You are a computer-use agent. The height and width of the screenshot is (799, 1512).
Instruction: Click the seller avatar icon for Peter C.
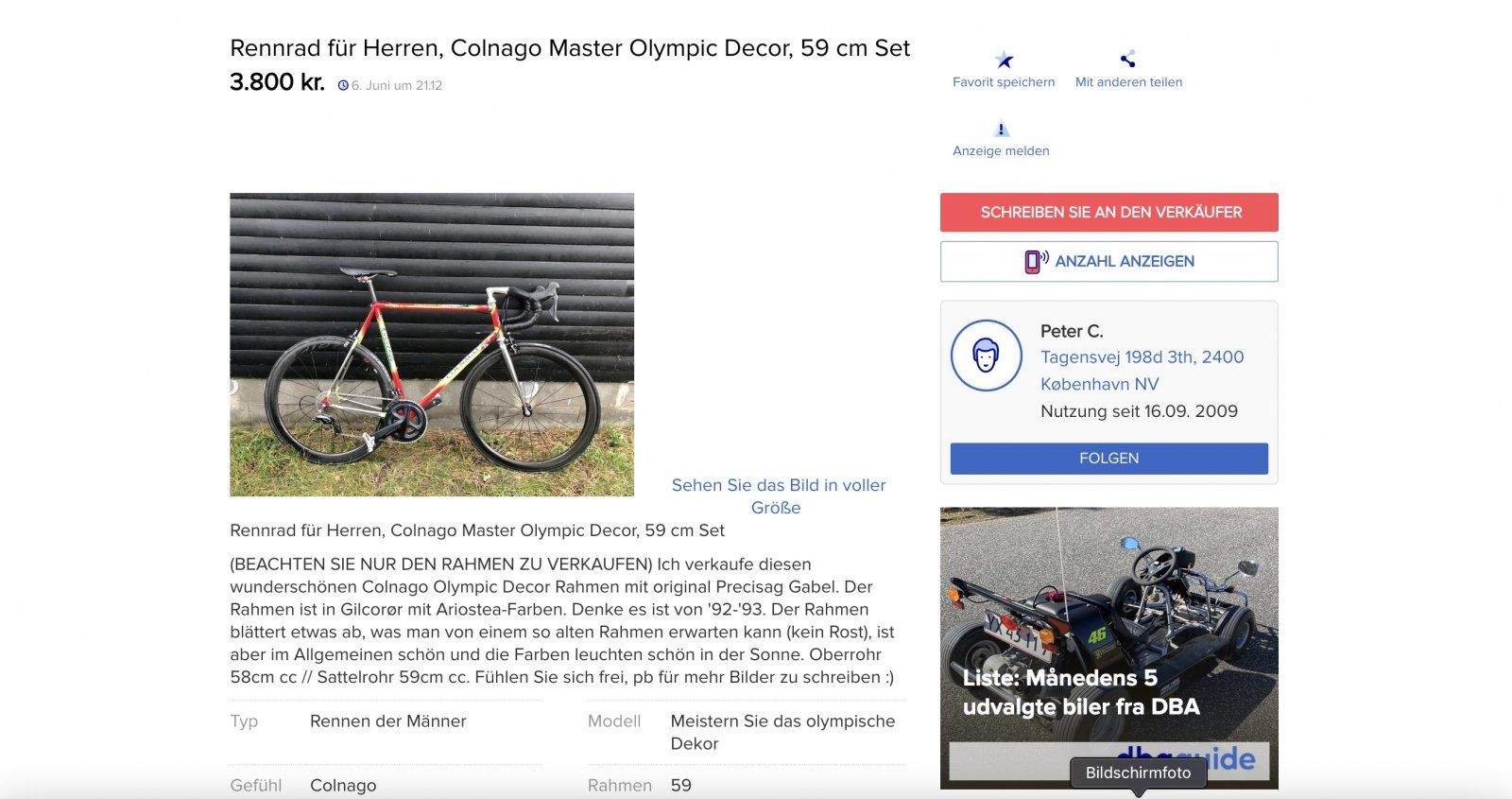pos(986,356)
